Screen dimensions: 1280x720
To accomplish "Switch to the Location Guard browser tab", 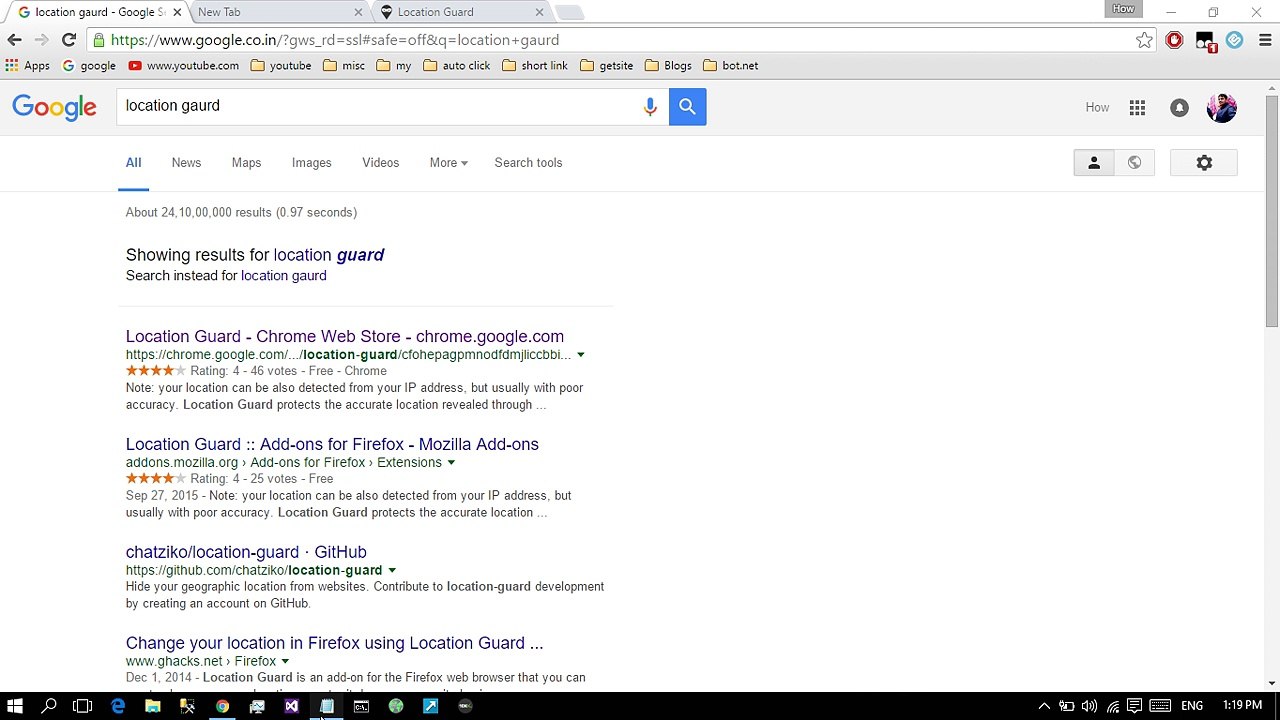I will click(x=460, y=12).
